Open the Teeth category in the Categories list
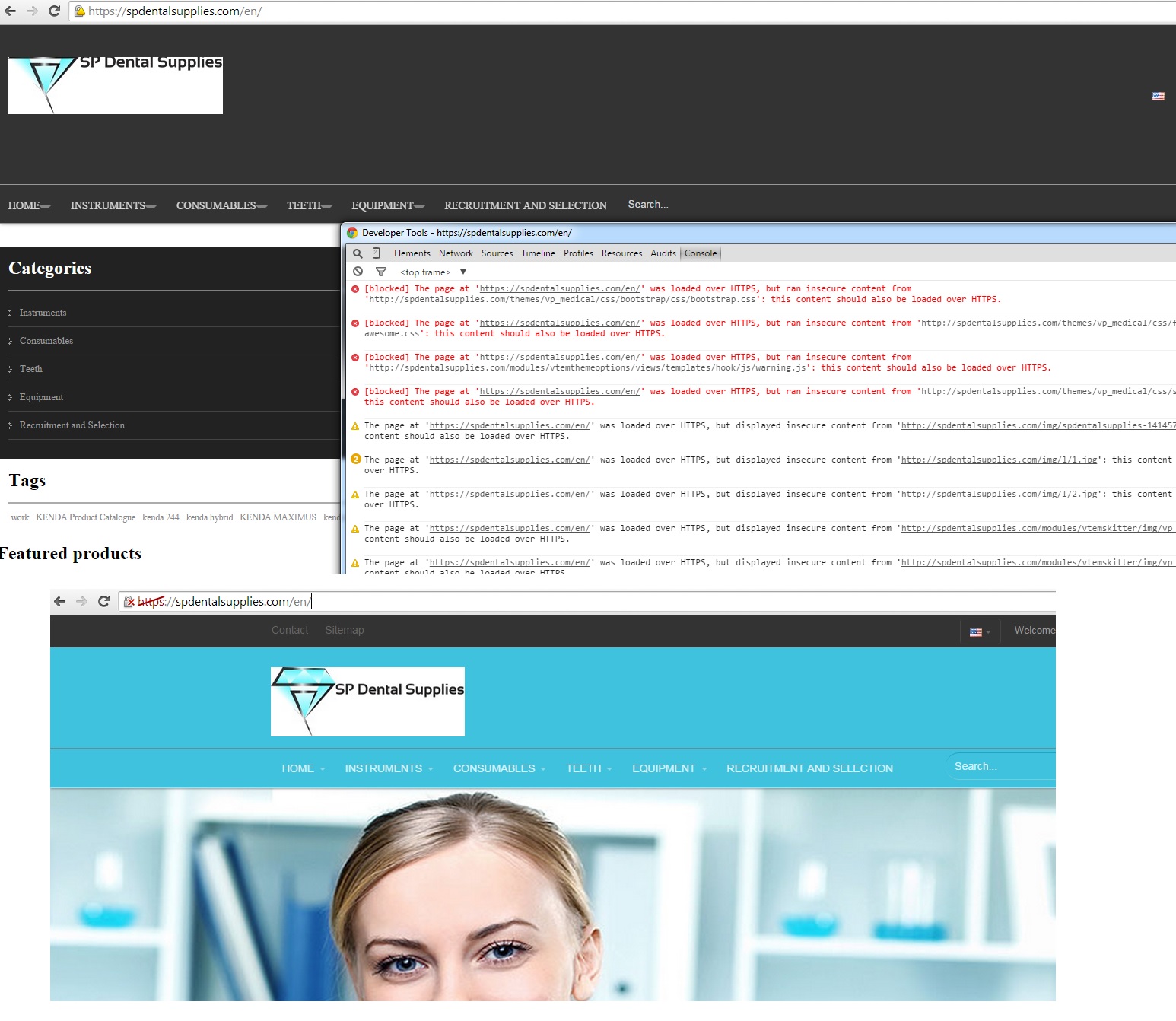This screenshot has height=1021, width=1176. [x=31, y=369]
